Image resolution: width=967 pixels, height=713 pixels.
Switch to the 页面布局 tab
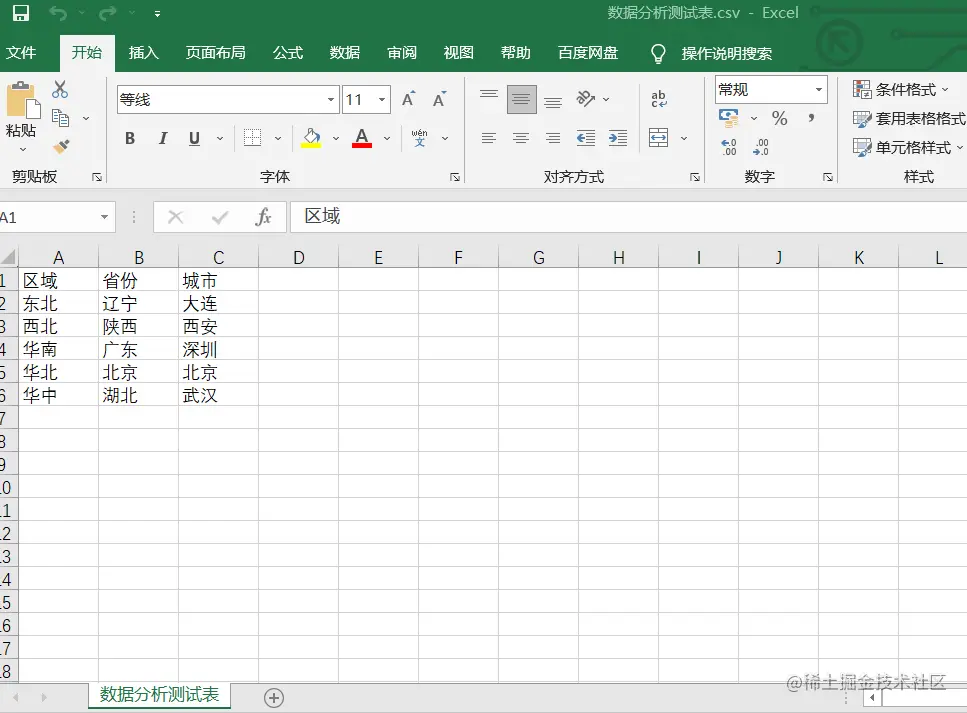click(216, 53)
